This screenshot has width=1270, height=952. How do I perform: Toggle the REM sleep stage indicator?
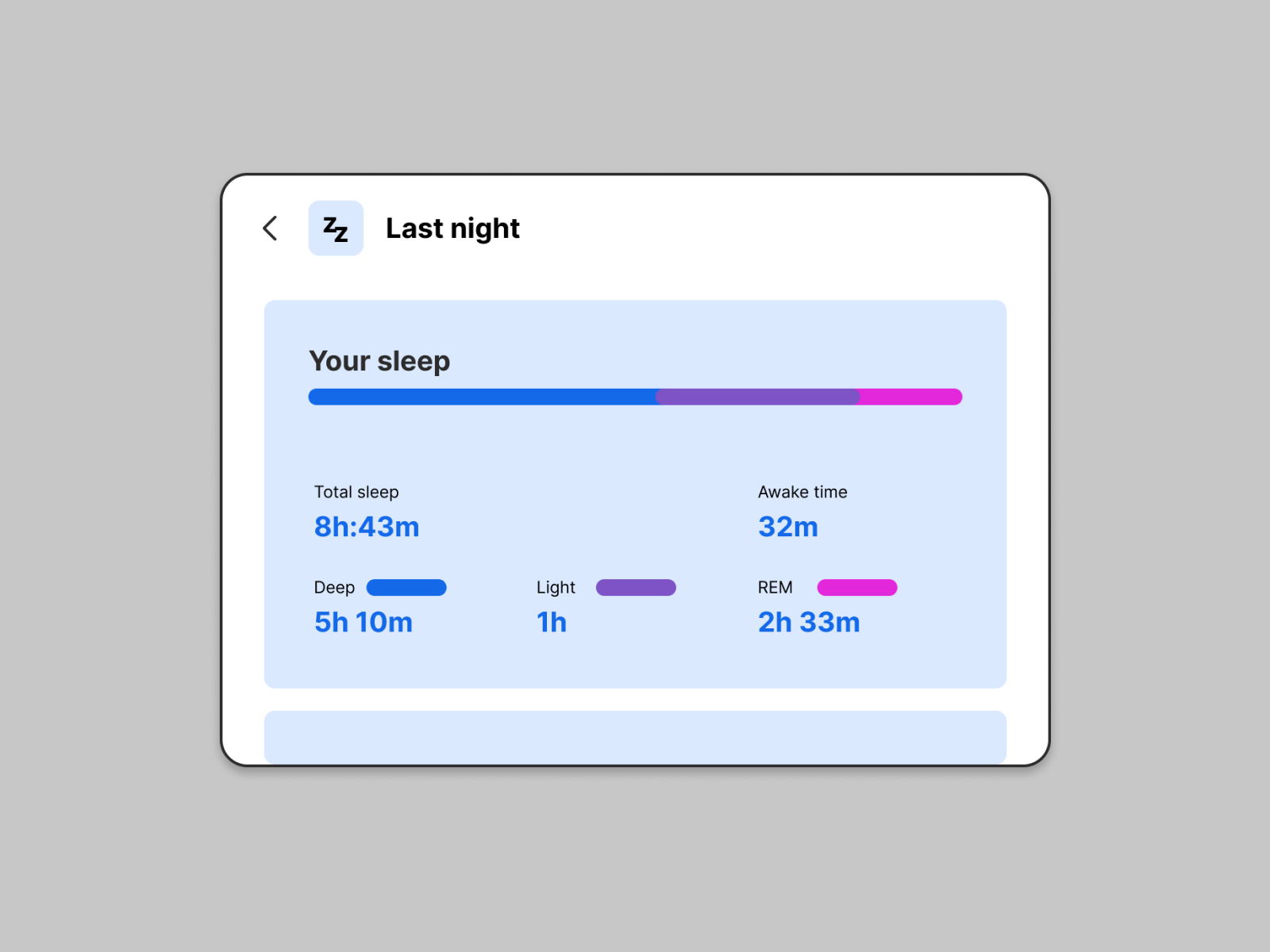pos(856,587)
